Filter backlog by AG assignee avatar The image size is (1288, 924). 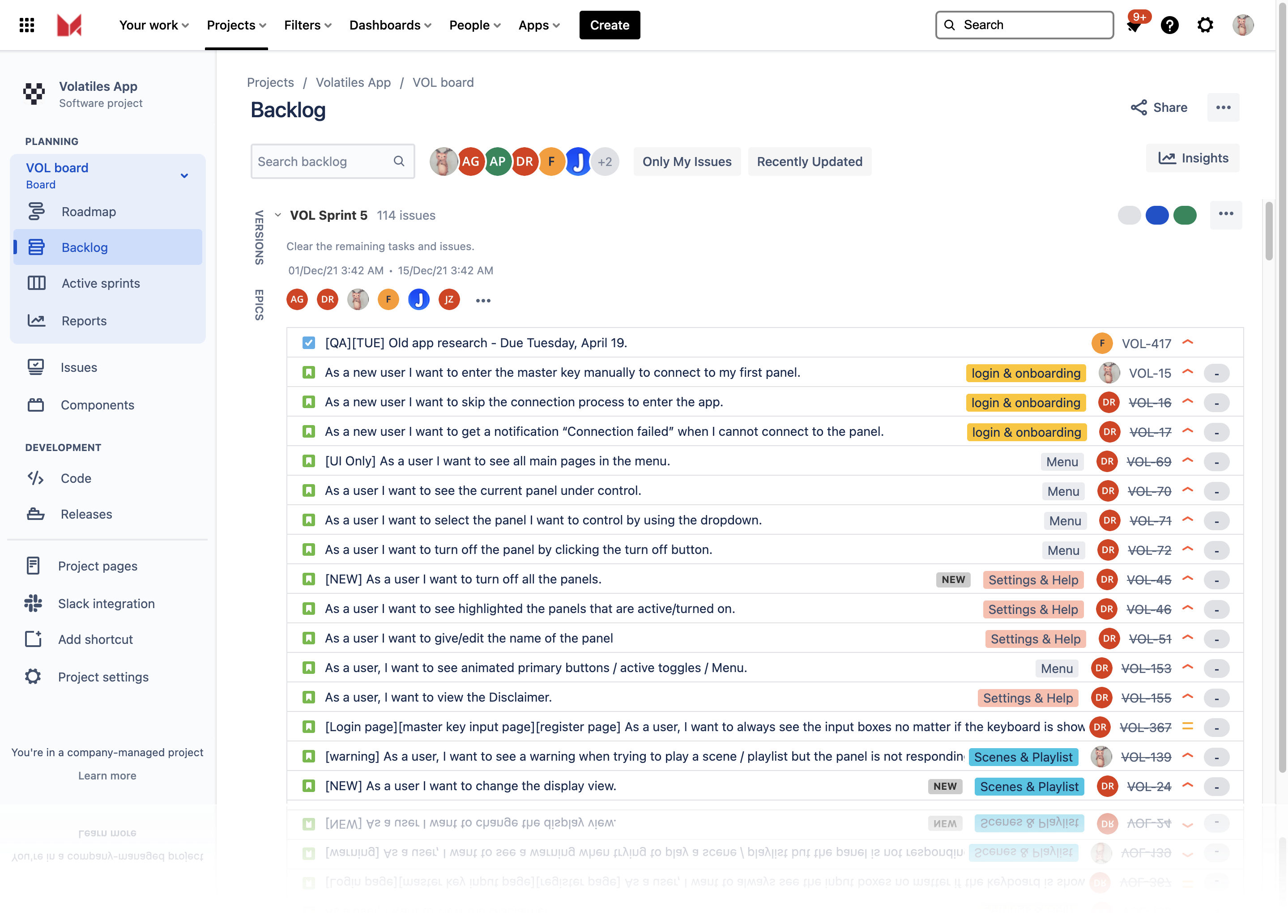coord(470,162)
